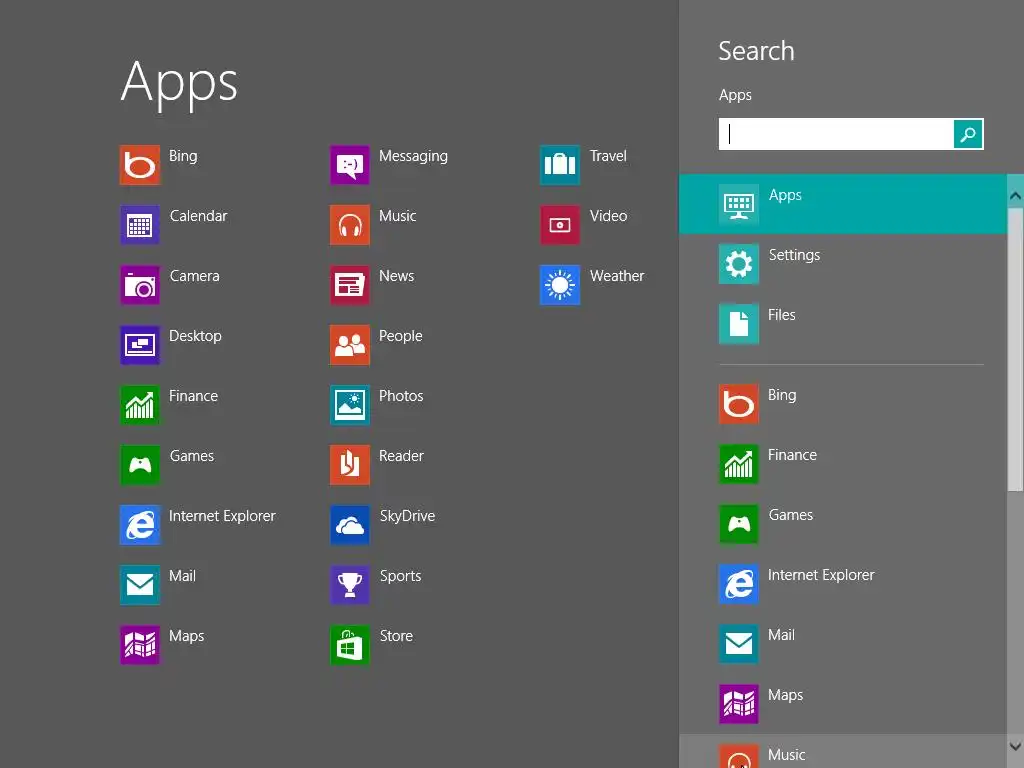The height and width of the screenshot is (768, 1024).
Task: Choose Finance in search pane list
Action: (x=842, y=464)
